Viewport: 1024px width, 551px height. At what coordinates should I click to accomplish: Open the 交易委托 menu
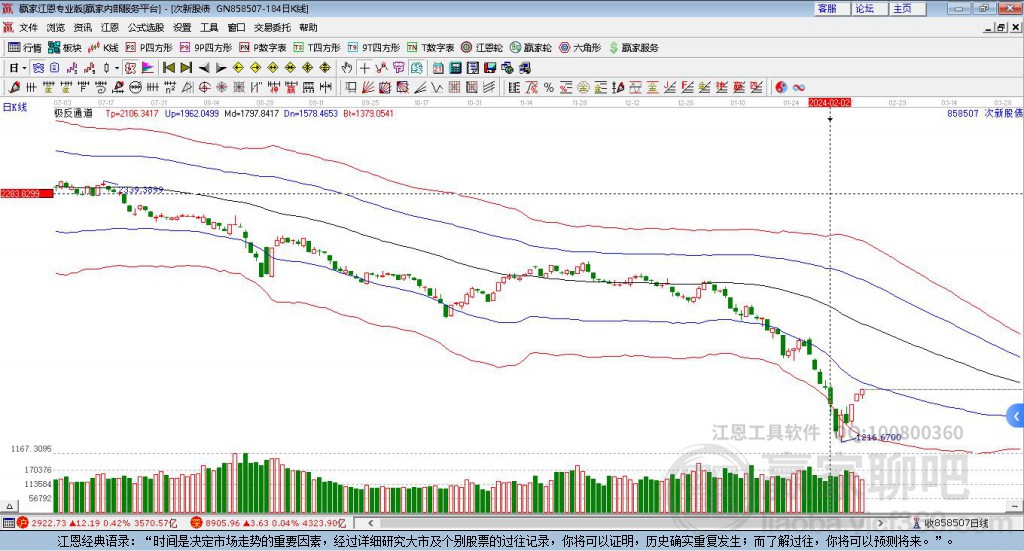(x=273, y=28)
